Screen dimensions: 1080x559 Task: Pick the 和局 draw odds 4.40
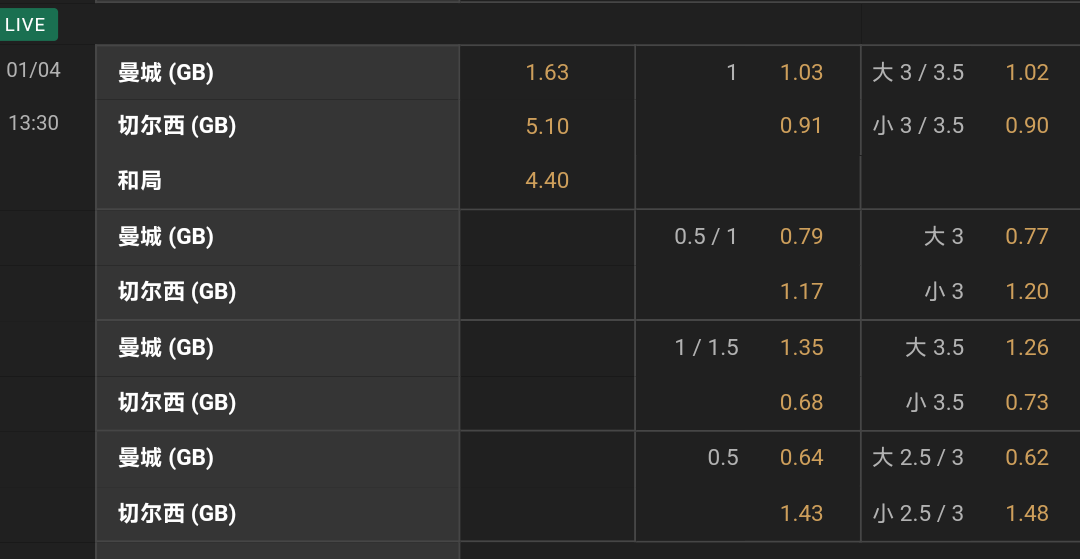click(547, 181)
